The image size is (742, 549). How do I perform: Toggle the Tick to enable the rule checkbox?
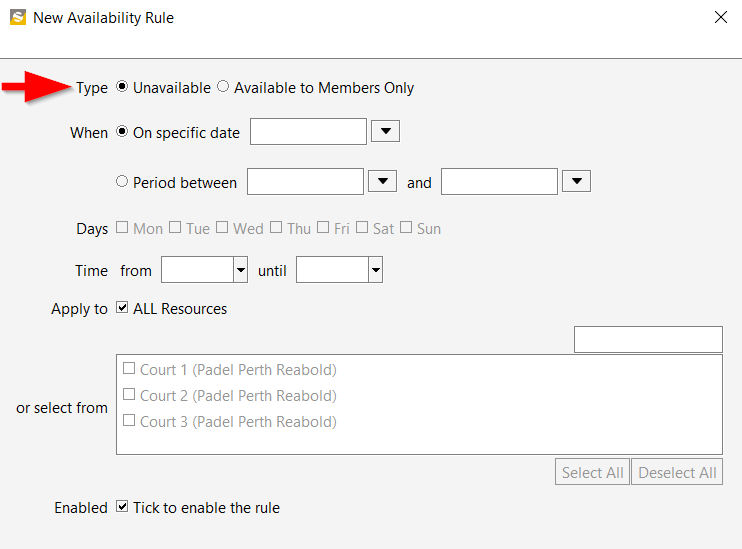pyautogui.click(x=122, y=506)
